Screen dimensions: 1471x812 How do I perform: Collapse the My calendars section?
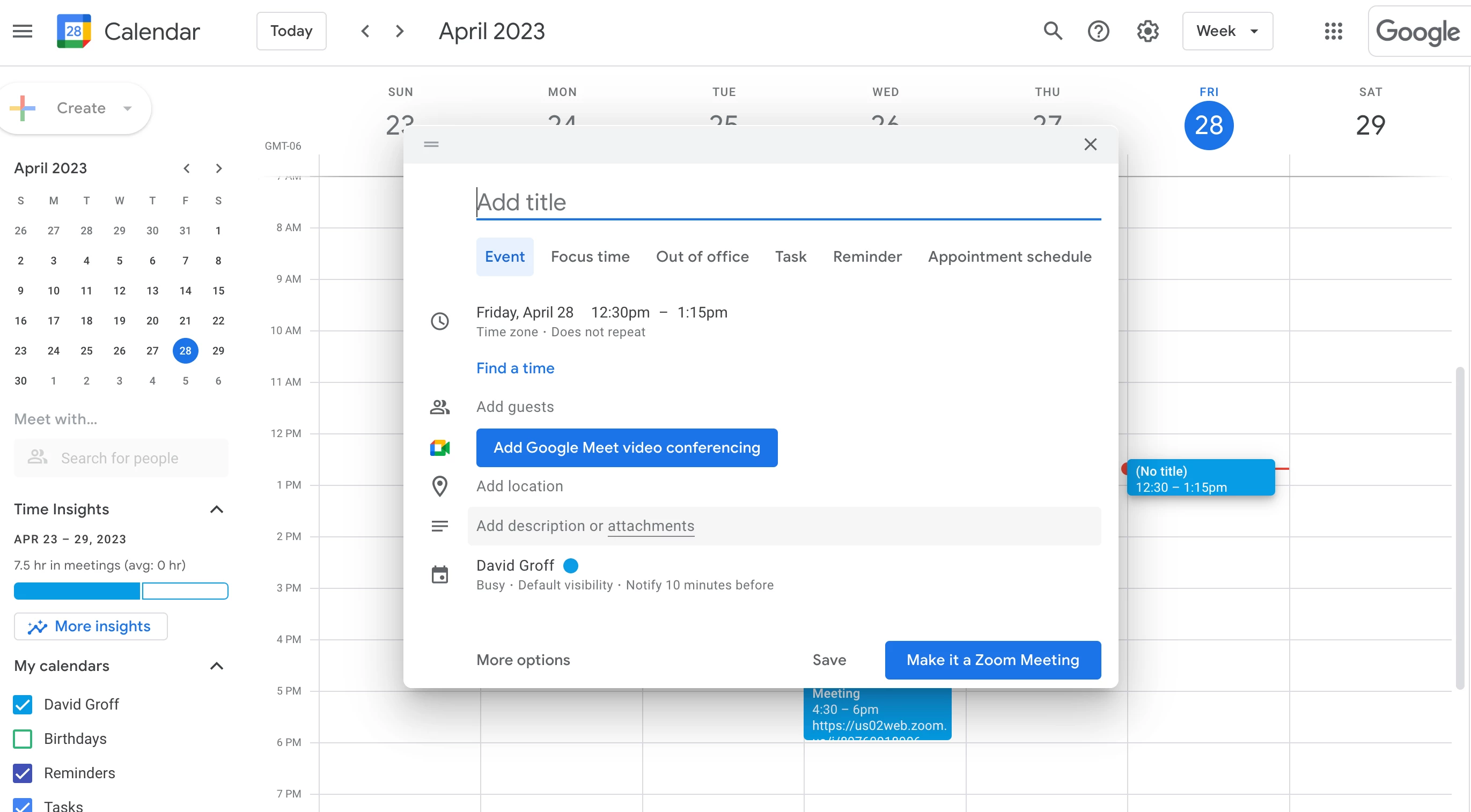click(x=216, y=666)
